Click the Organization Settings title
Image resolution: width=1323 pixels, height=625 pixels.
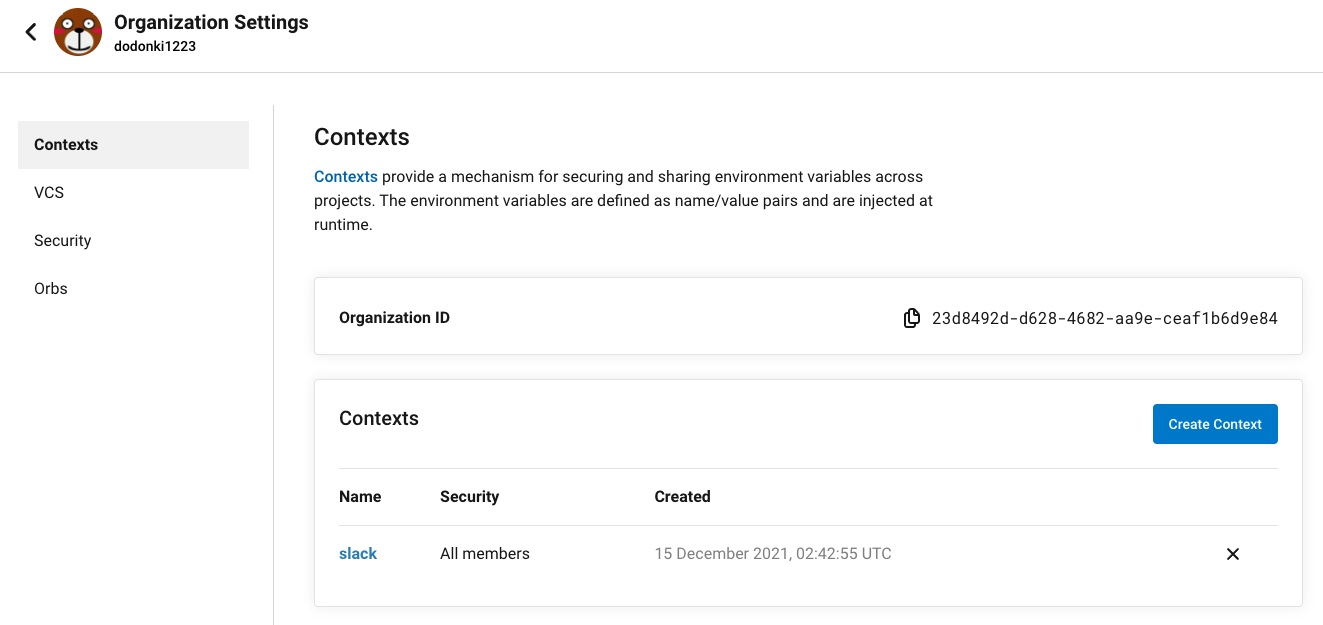[x=211, y=22]
